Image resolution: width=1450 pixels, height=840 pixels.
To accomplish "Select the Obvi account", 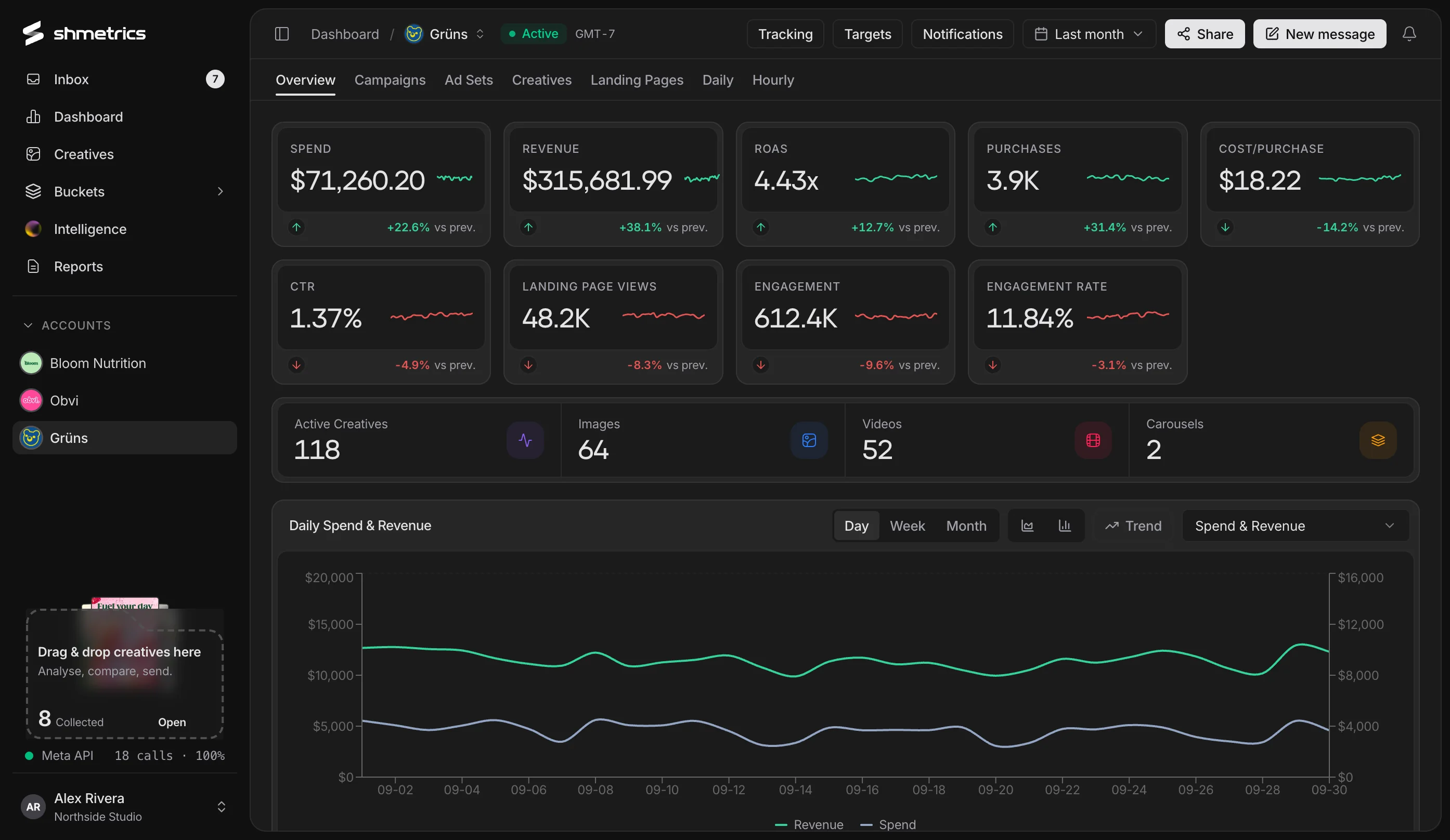I will [x=124, y=401].
